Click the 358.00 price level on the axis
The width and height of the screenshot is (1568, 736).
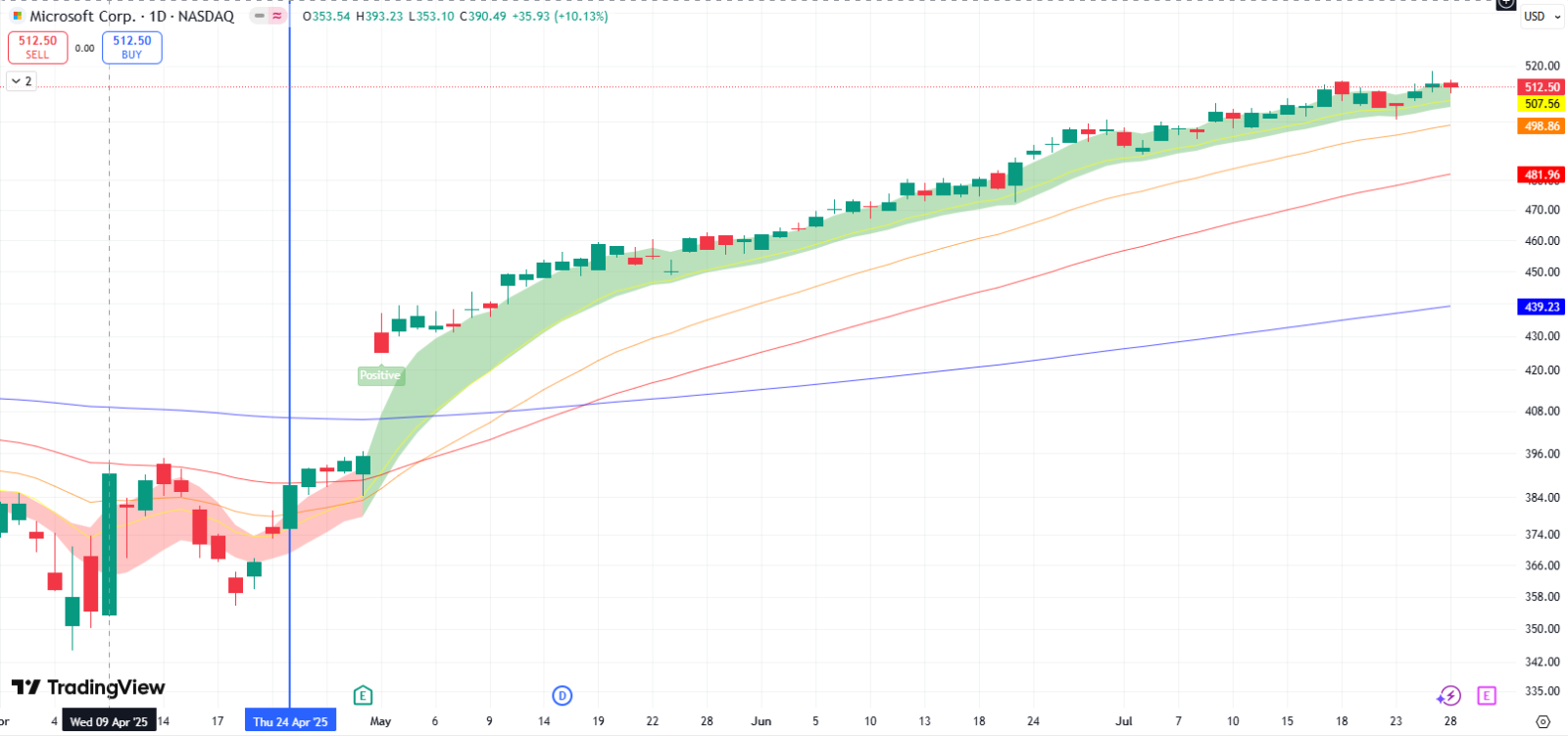point(1542,597)
